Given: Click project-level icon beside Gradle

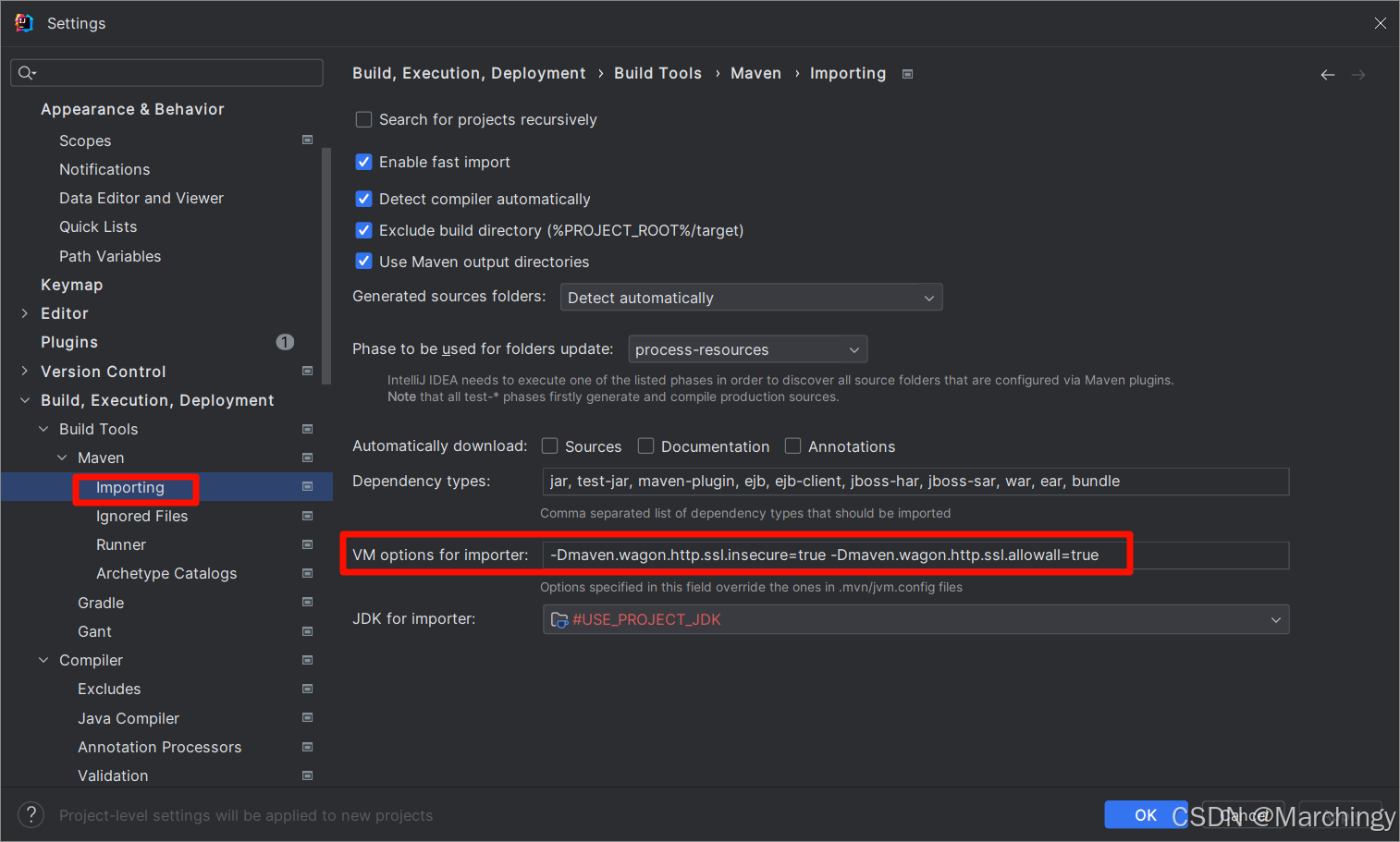Looking at the screenshot, I should point(308,603).
